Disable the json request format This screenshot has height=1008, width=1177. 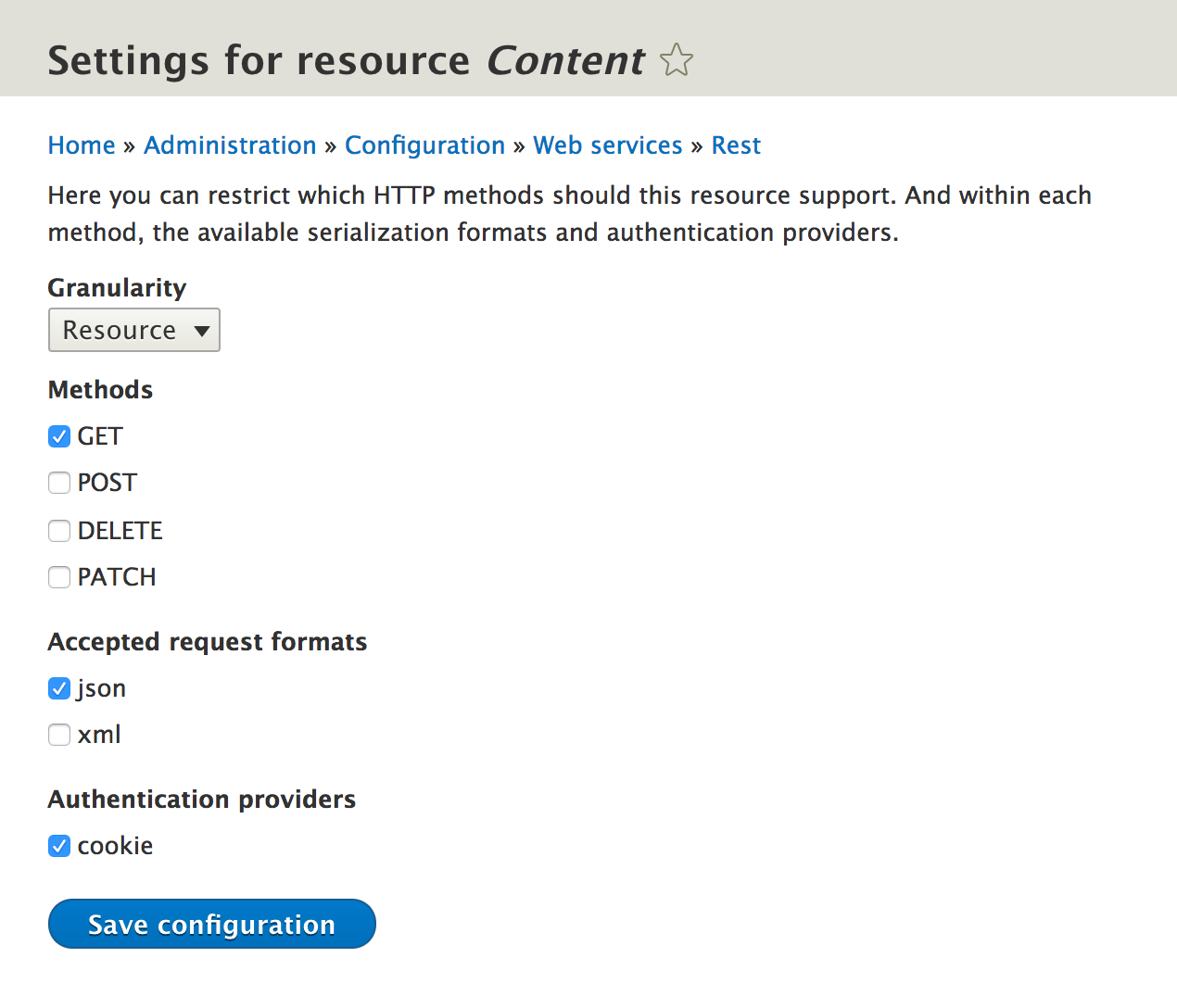[59, 688]
